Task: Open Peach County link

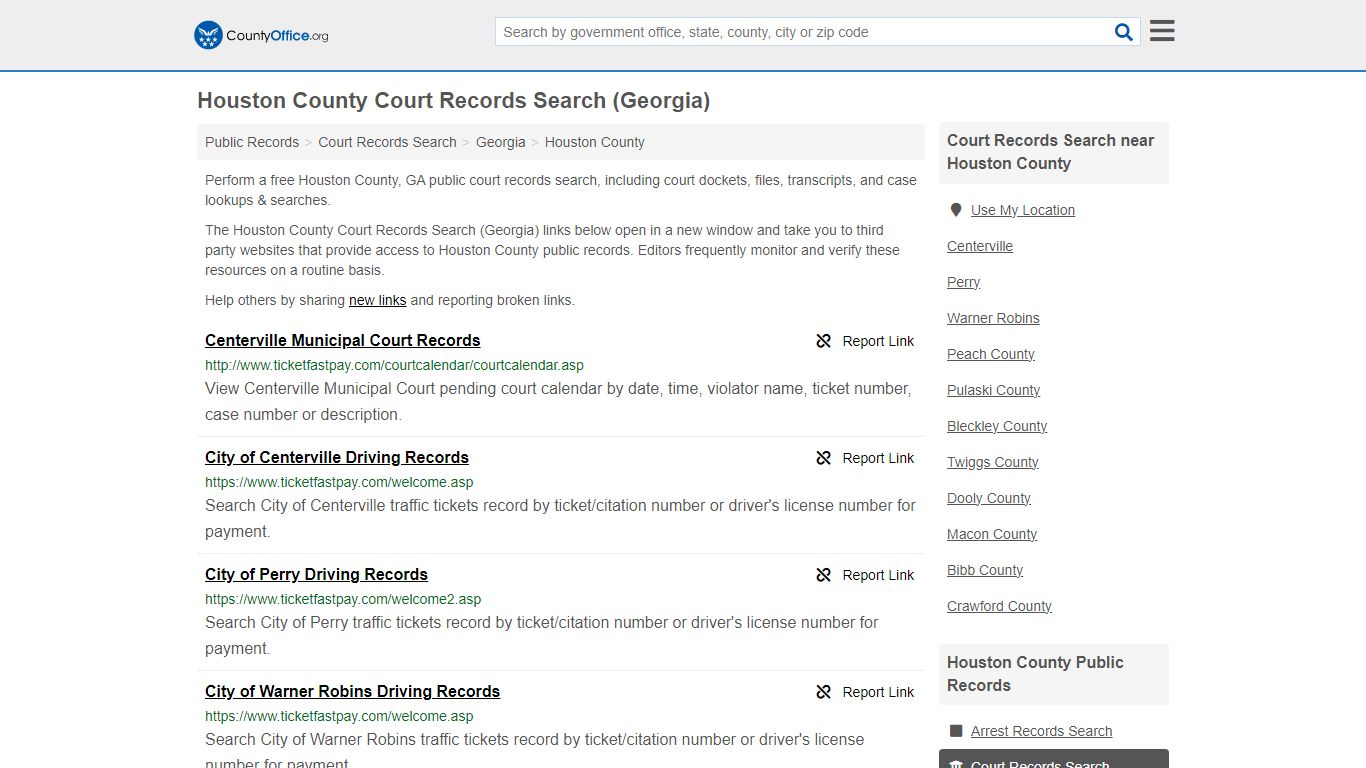Action: (991, 354)
